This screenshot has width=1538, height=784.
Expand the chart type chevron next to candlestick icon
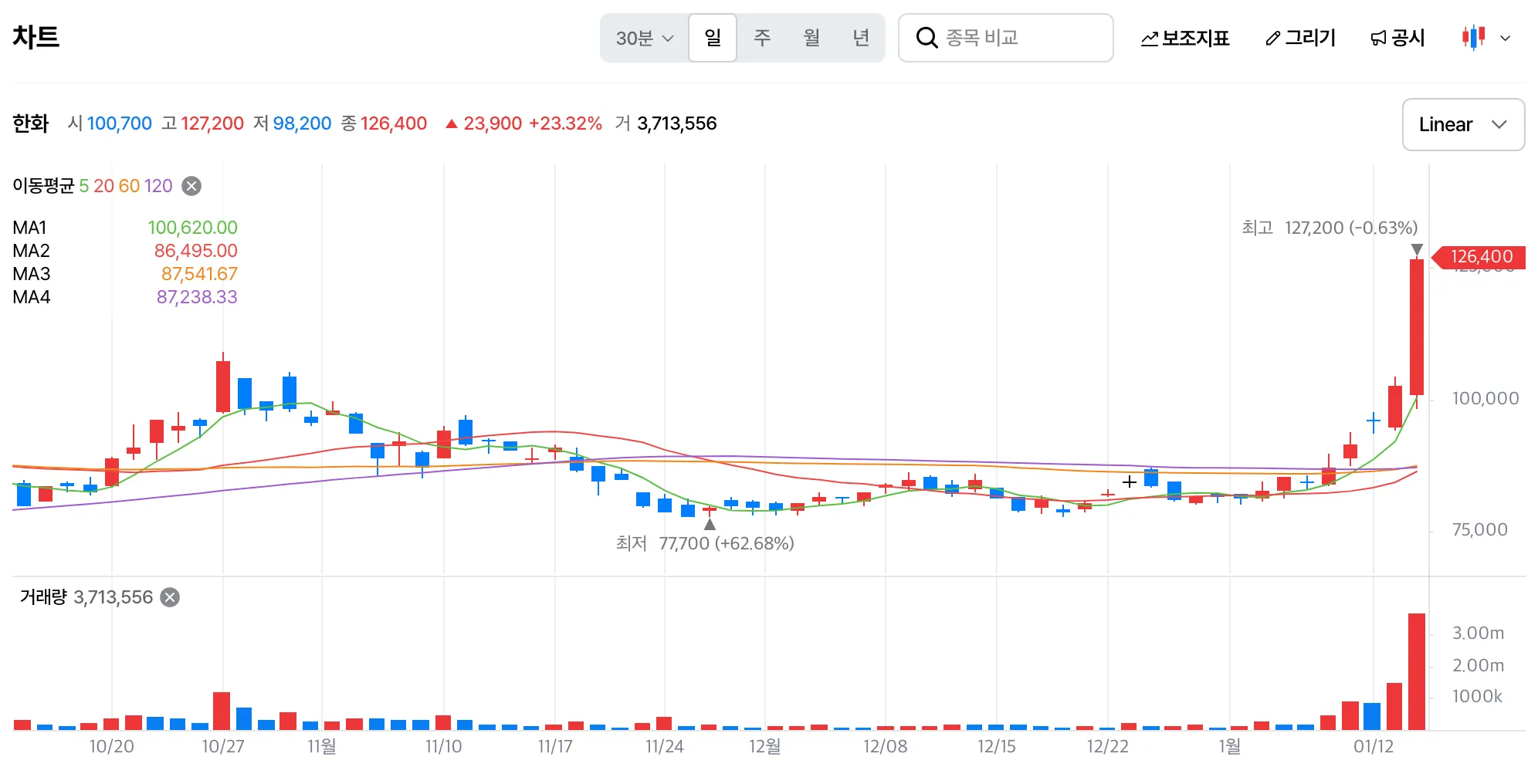pyautogui.click(x=1504, y=38)
